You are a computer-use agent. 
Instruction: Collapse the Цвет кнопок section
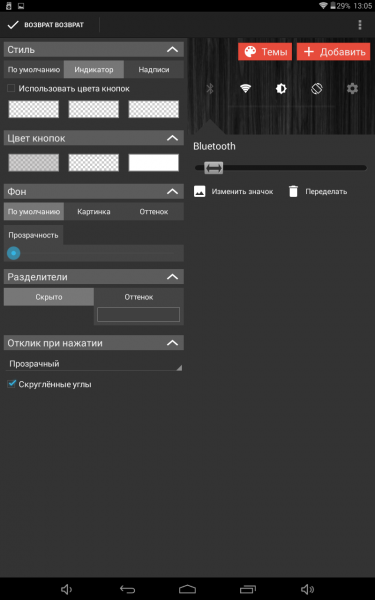click(173, 138)
